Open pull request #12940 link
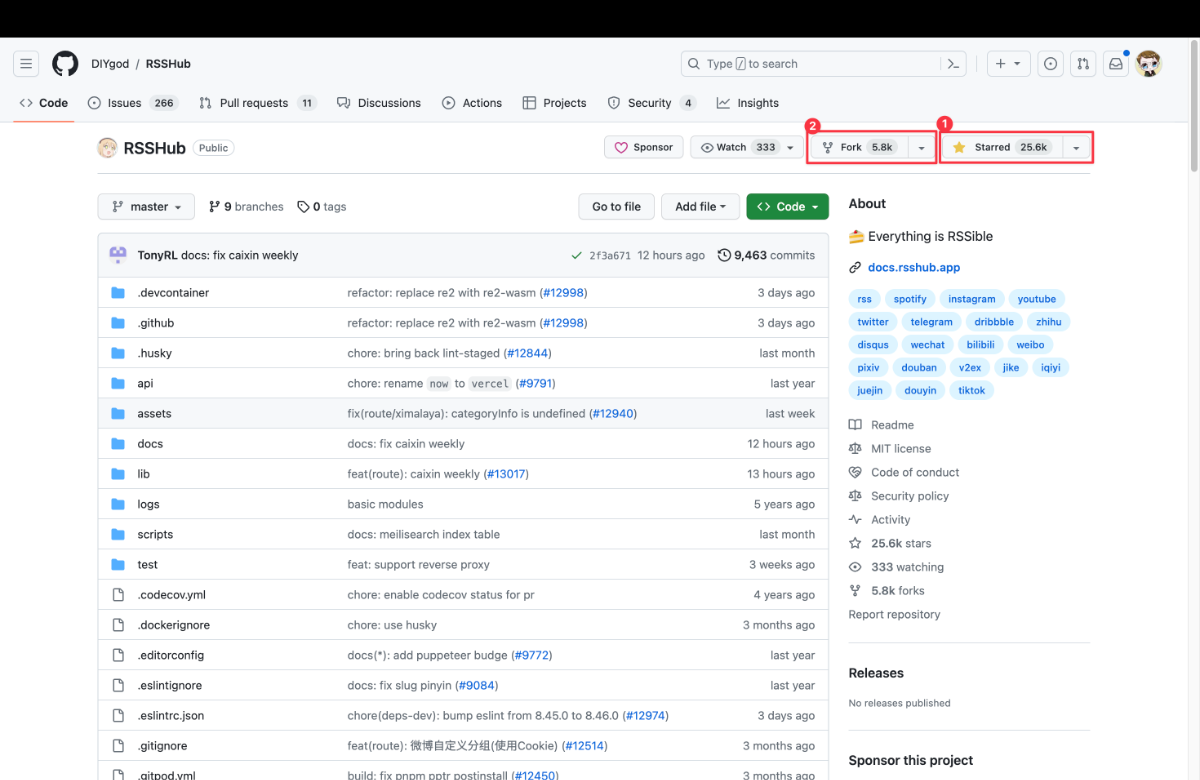The height and width of the screenshot is (780, 1200). pos(613,414)
